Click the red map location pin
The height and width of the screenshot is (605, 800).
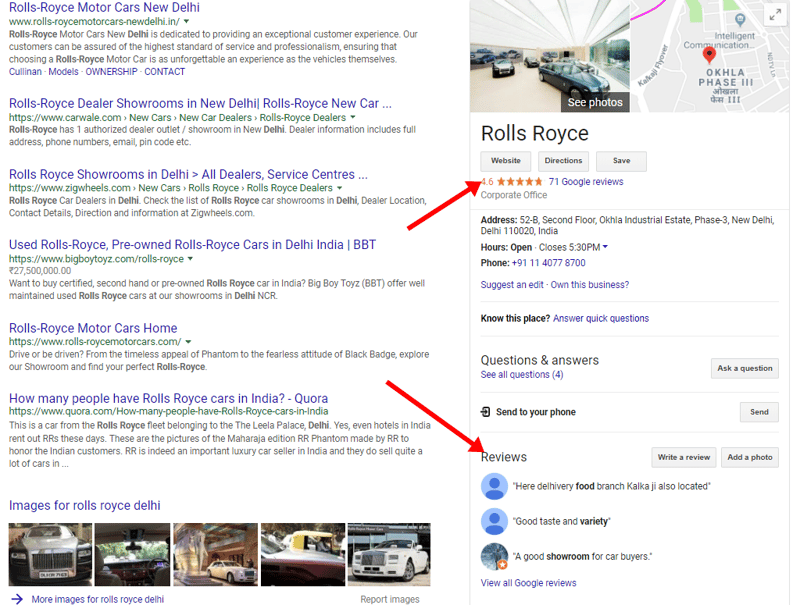click(709, 55)
